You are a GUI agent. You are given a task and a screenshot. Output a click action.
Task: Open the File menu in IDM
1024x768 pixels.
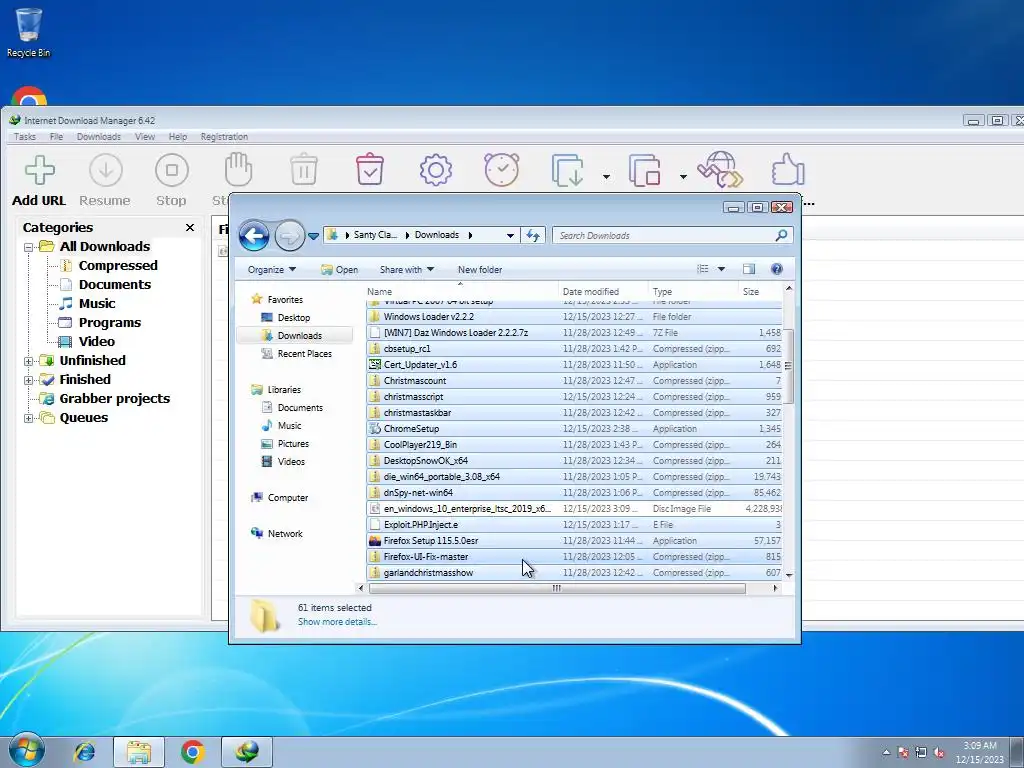coord(56,136)
